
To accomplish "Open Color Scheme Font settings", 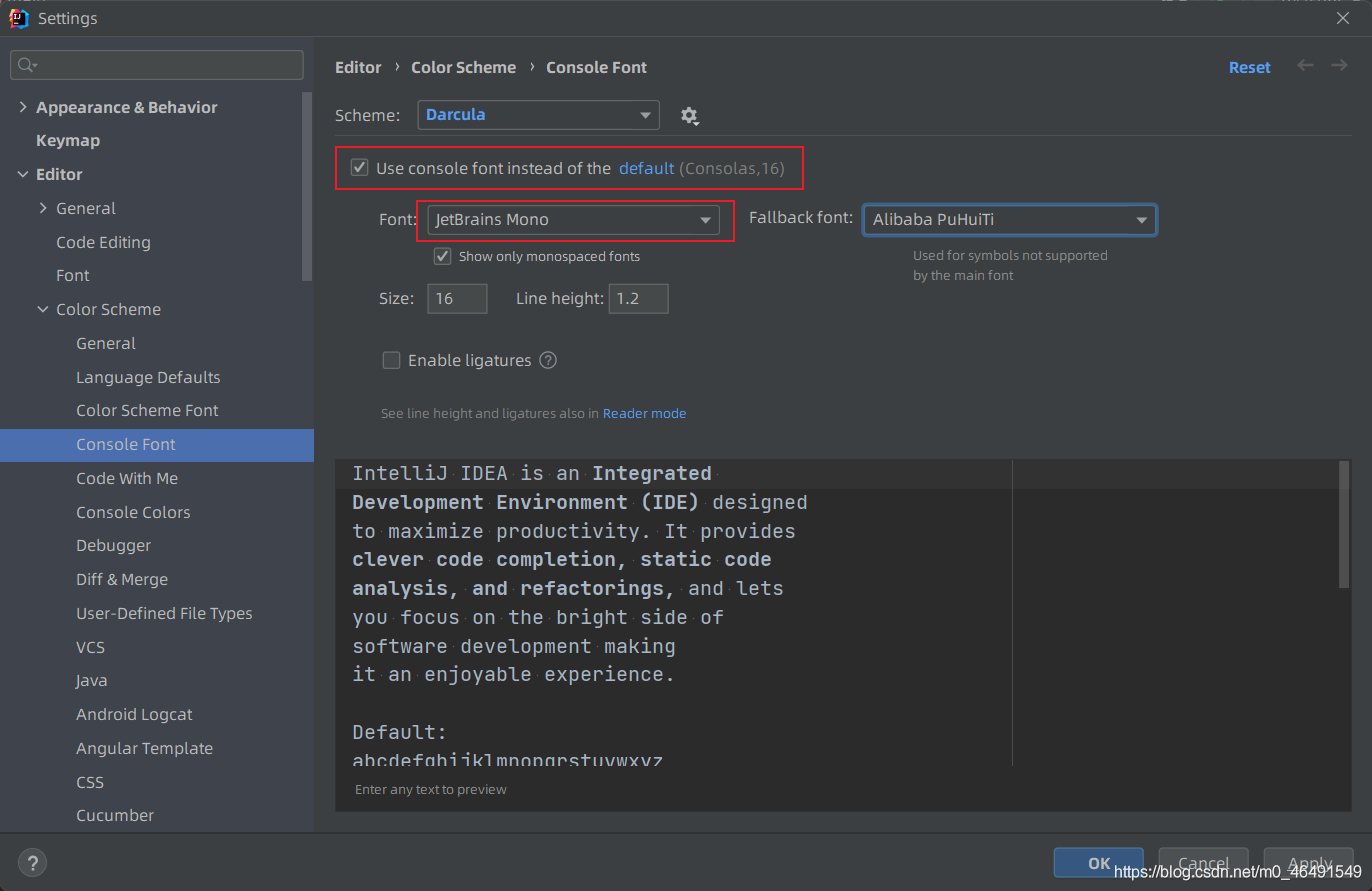I will [x=147, y=410].
